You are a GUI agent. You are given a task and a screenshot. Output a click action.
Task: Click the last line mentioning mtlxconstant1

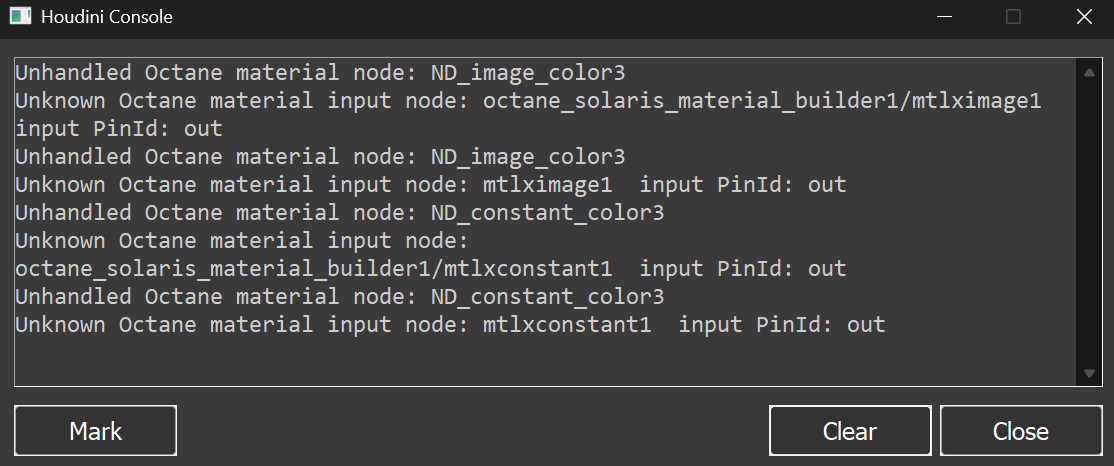tap(450, 325)
